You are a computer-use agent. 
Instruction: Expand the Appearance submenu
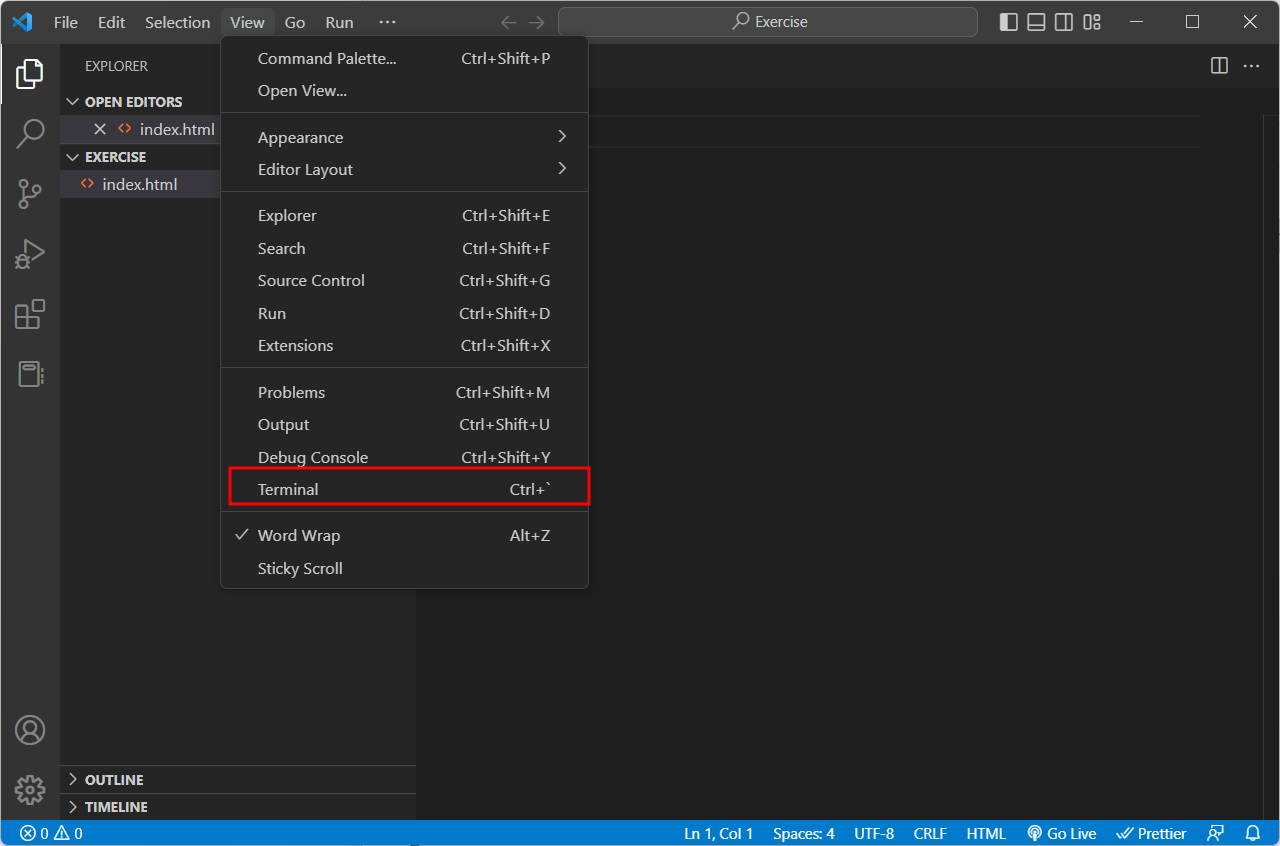point(404,137)
